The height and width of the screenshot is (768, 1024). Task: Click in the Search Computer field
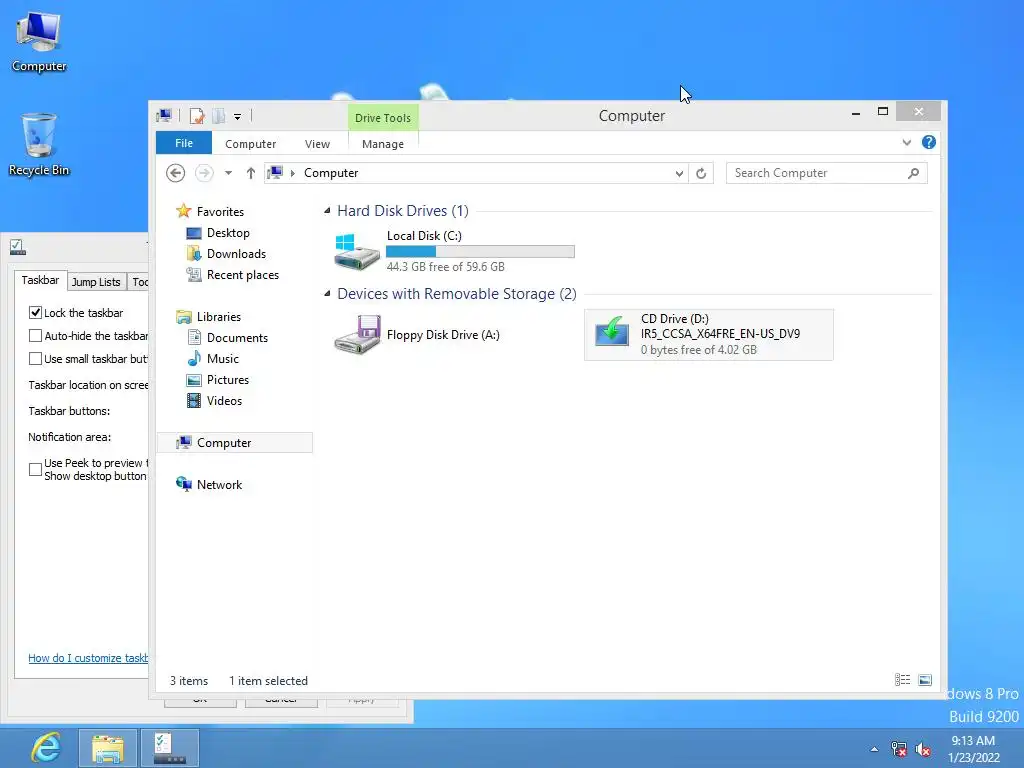click(x=816, y=173)
